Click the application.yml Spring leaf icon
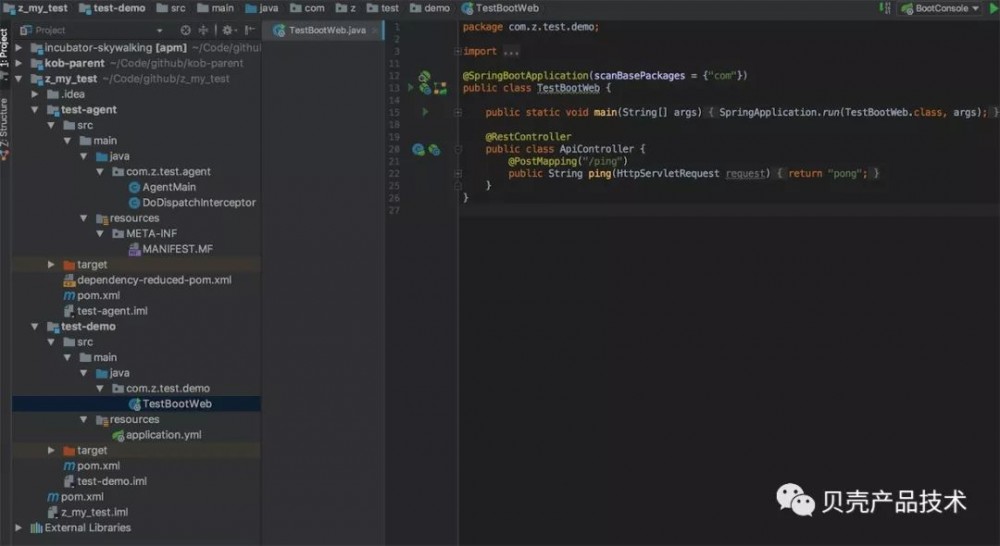This screenshot has height=546, width=1000. coord(118,436)
